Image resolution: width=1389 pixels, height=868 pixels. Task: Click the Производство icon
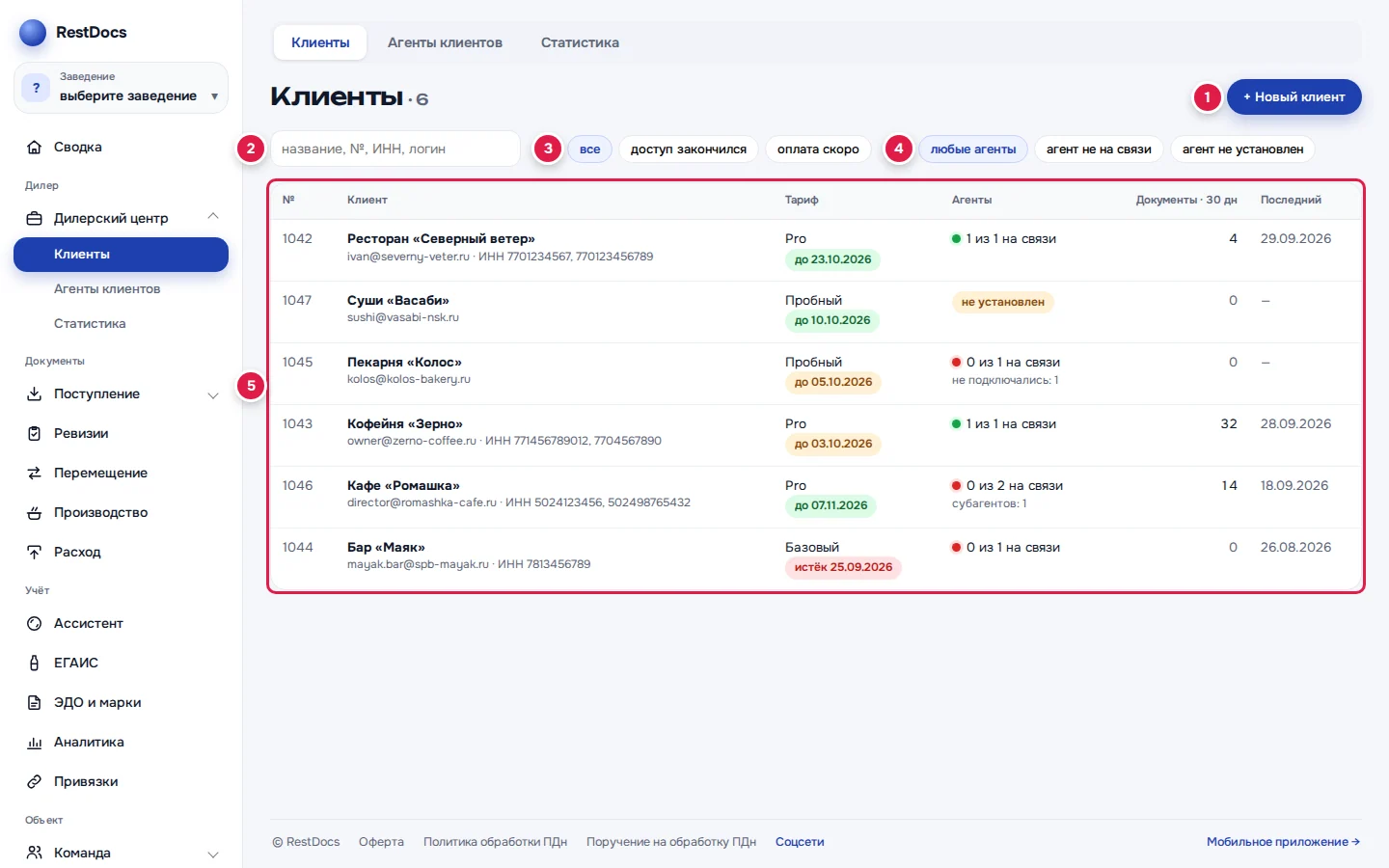(35, 513)
